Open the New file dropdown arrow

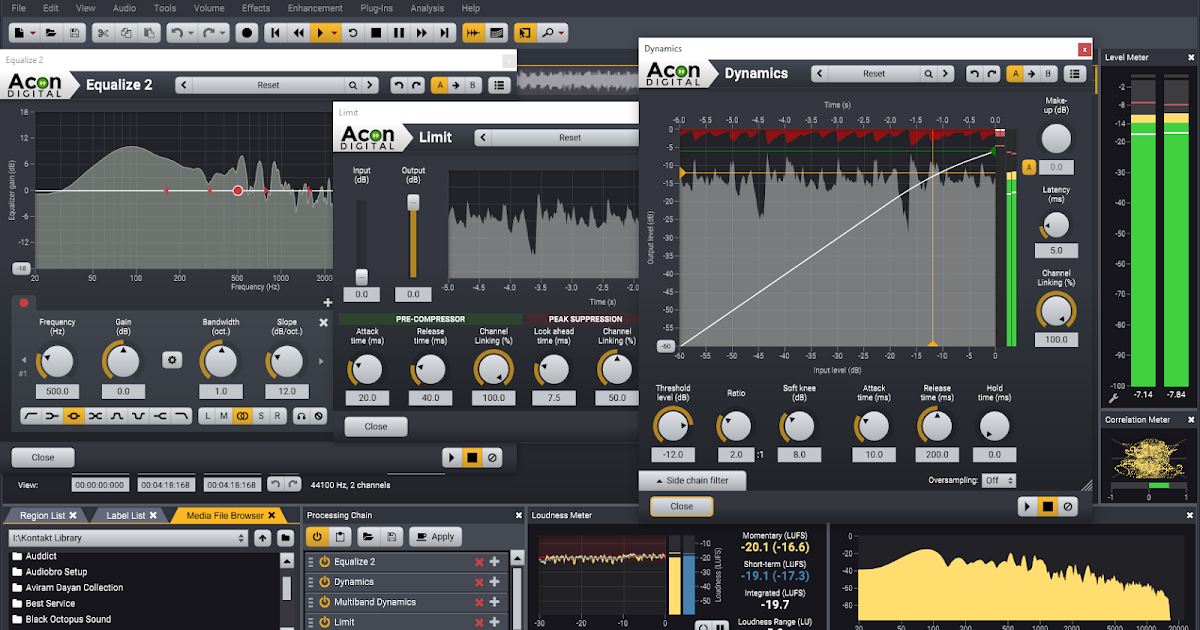click(x=33, y=33)
